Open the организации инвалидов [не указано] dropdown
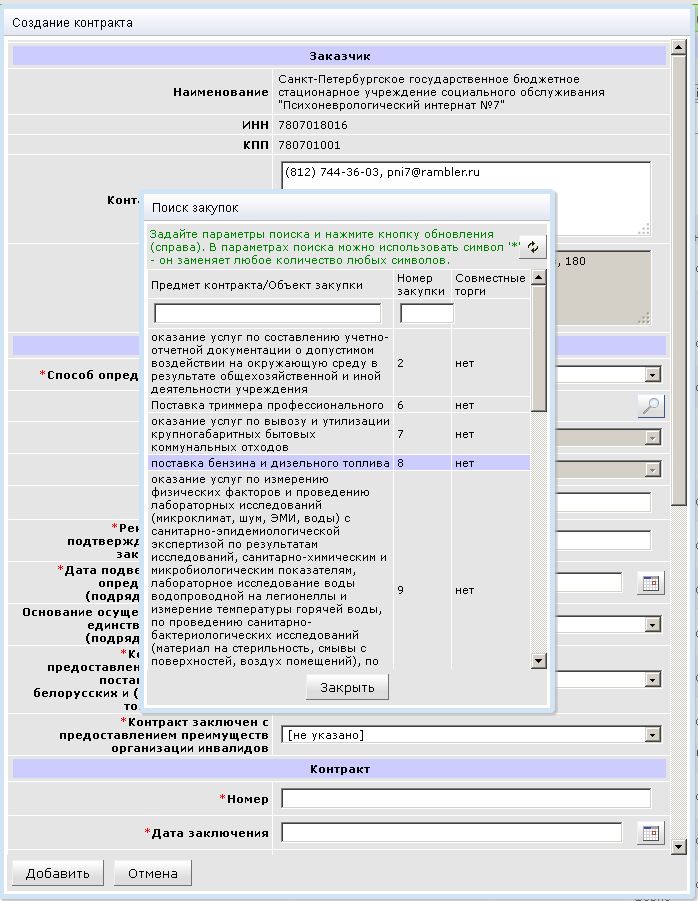The image size is (698, 901). click(471, 735)
